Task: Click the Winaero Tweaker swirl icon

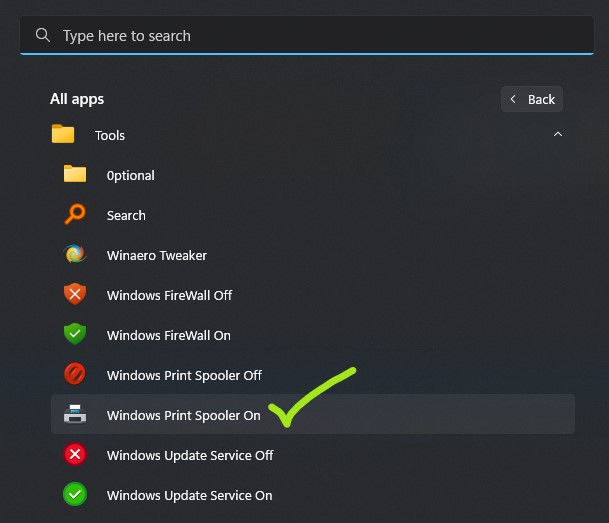Action: pos(75,254)
